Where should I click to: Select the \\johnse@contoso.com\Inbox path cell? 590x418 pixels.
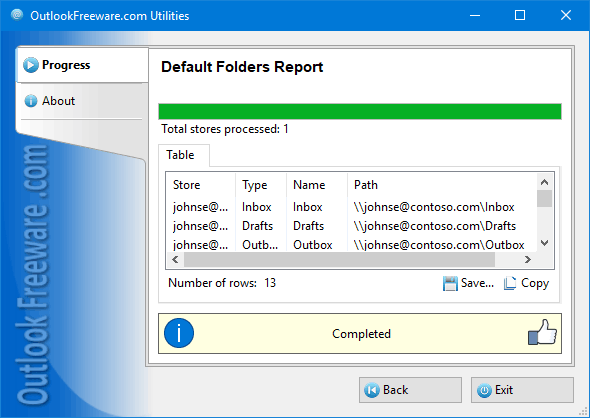(x=434, y=207)
